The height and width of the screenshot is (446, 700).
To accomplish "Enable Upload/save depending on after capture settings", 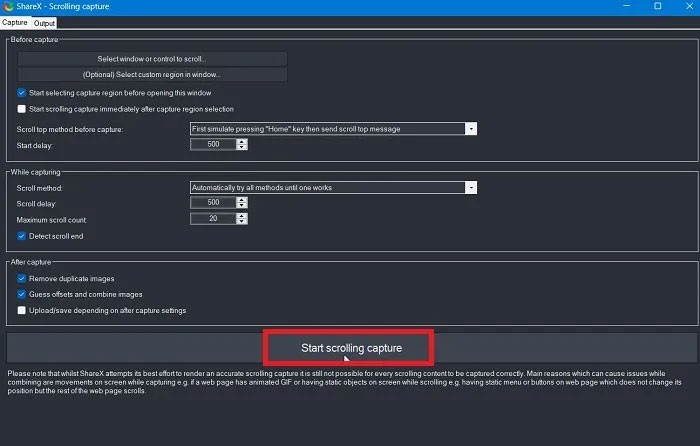I will tap(21, 310).
